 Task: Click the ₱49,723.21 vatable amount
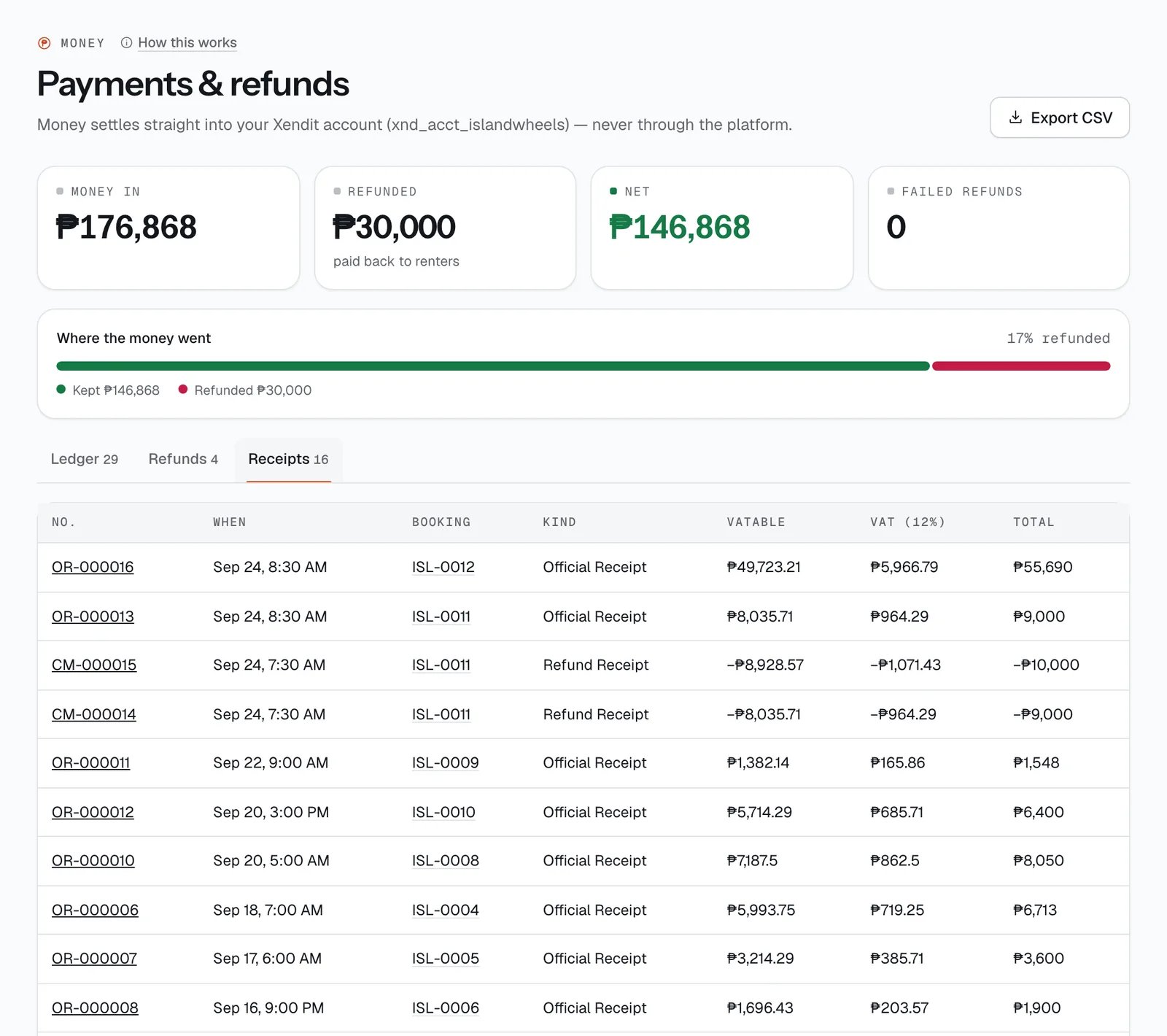tap(764, 567)
